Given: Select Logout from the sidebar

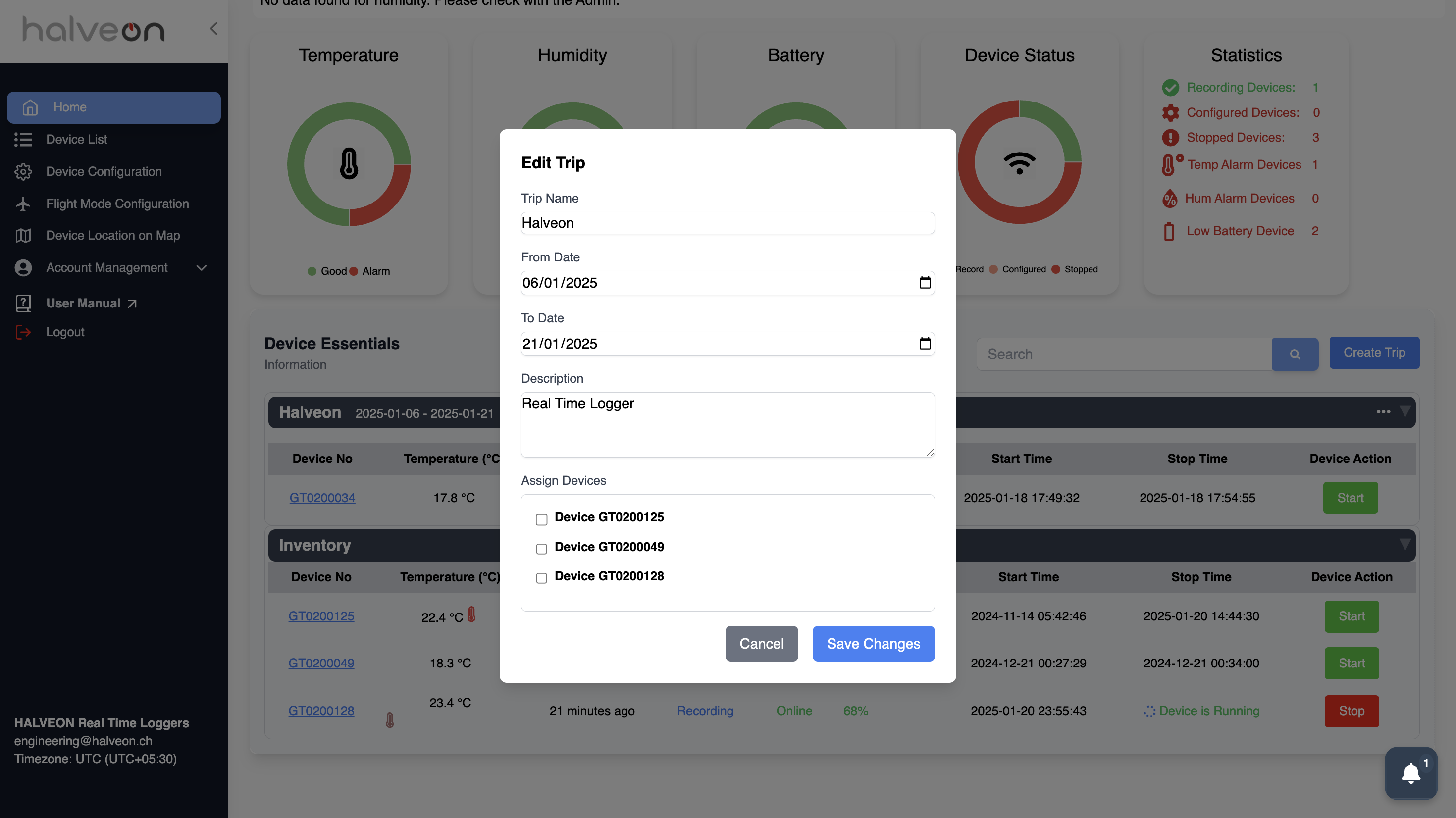Looking at the screenshot, I should point(65,332).
